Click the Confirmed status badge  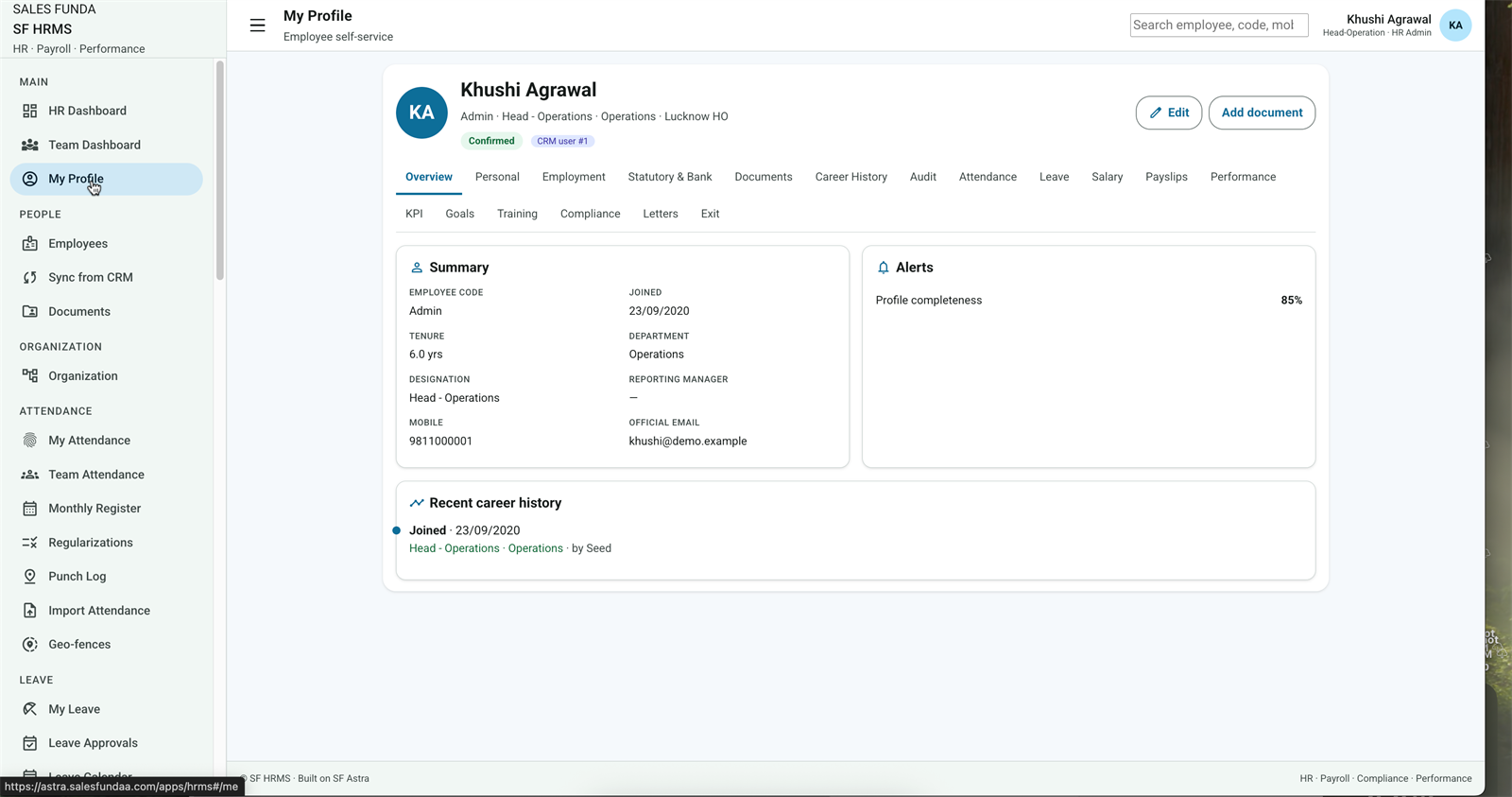491,141
